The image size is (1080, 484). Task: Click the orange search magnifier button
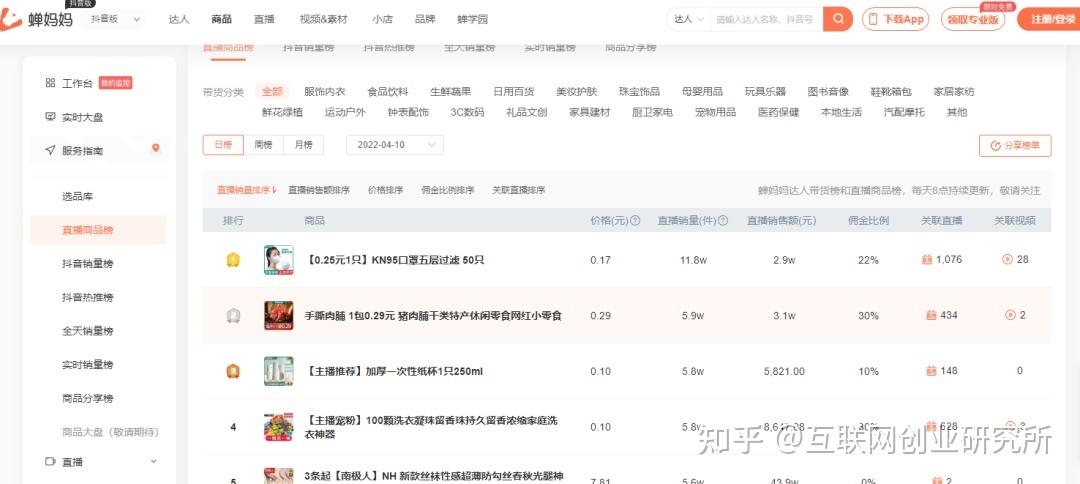click(838, 19)
